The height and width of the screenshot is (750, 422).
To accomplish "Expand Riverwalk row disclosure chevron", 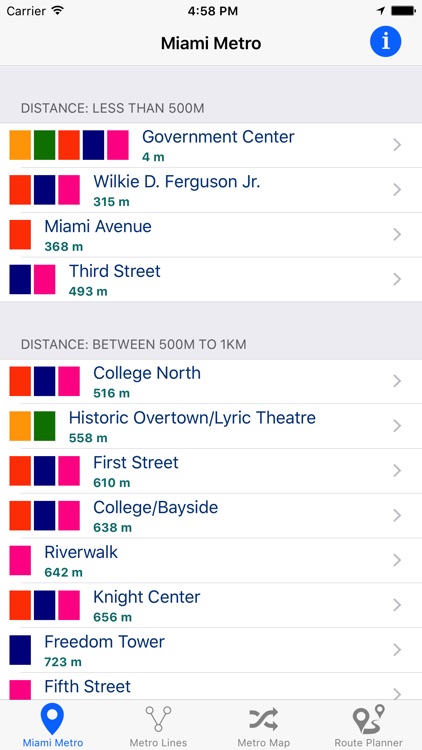I will coord(397,560).
